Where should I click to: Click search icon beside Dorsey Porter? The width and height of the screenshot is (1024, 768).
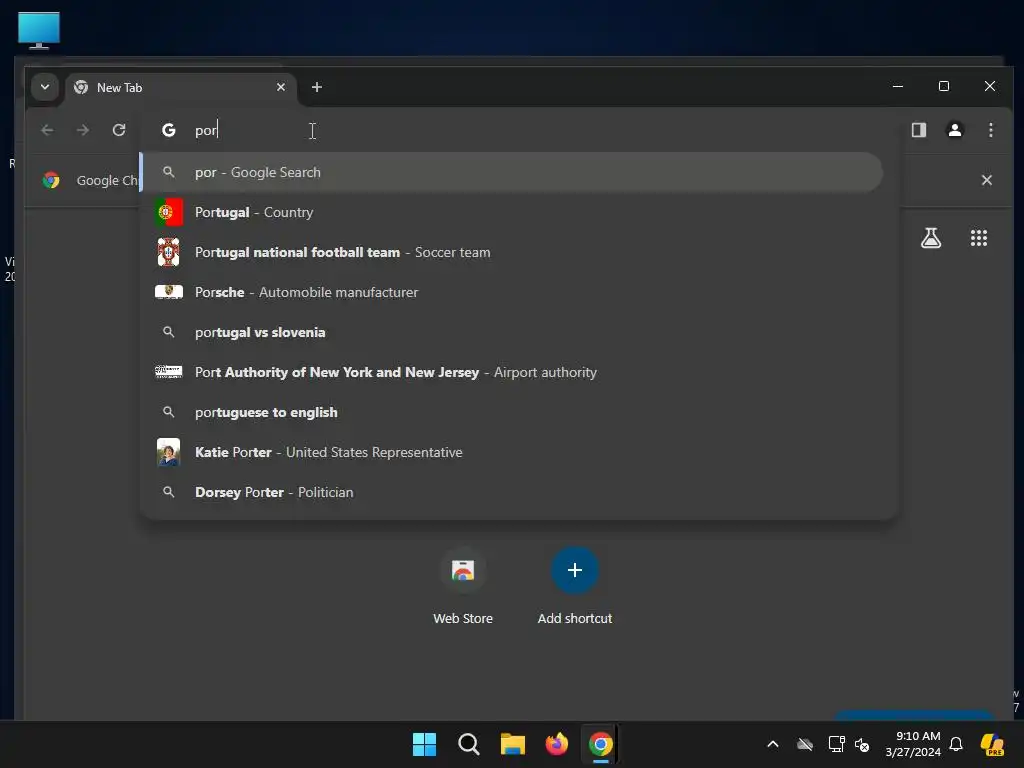click(x=168, y=492)
